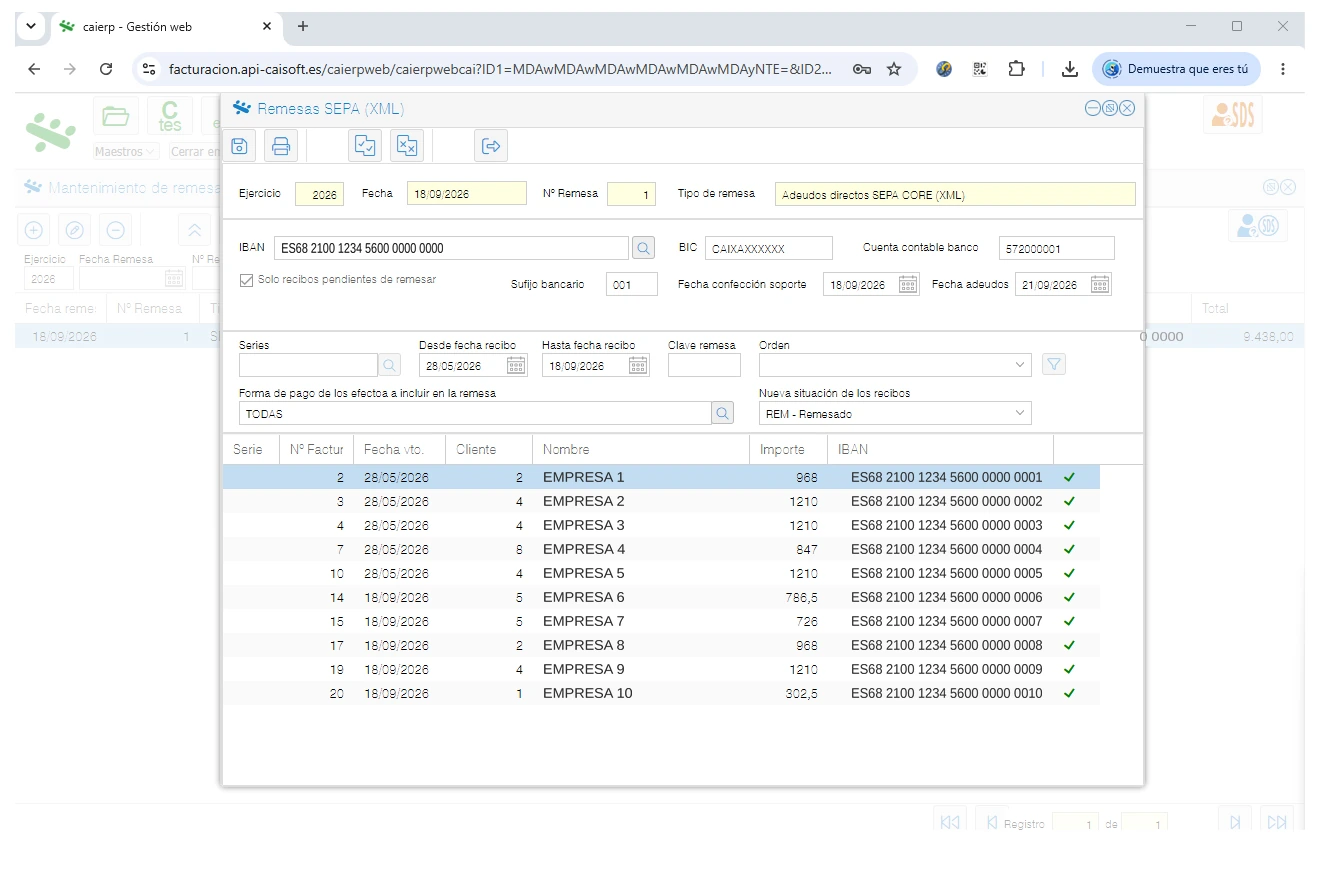This screenshot has width=1341, height=874.
Task: Open browser tab search chevron
Action: [x=30, y=26]
